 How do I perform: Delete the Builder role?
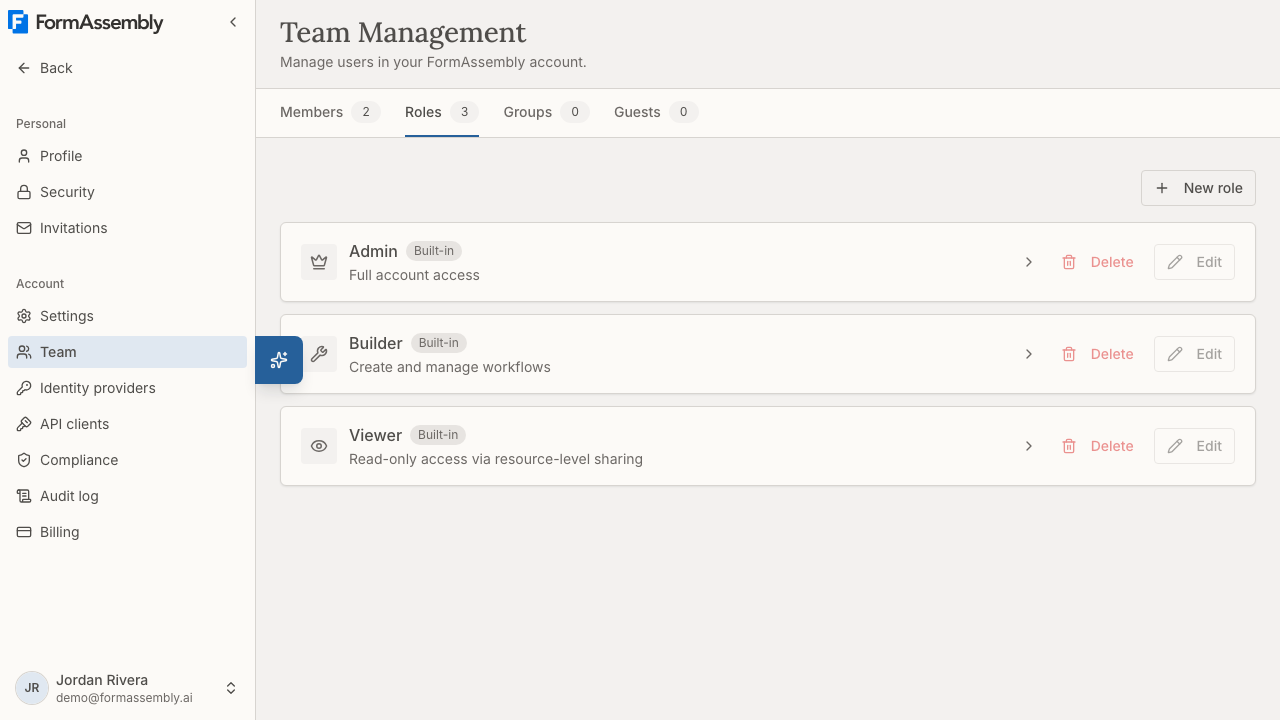pyautogui.click(x=1098, y=354)
